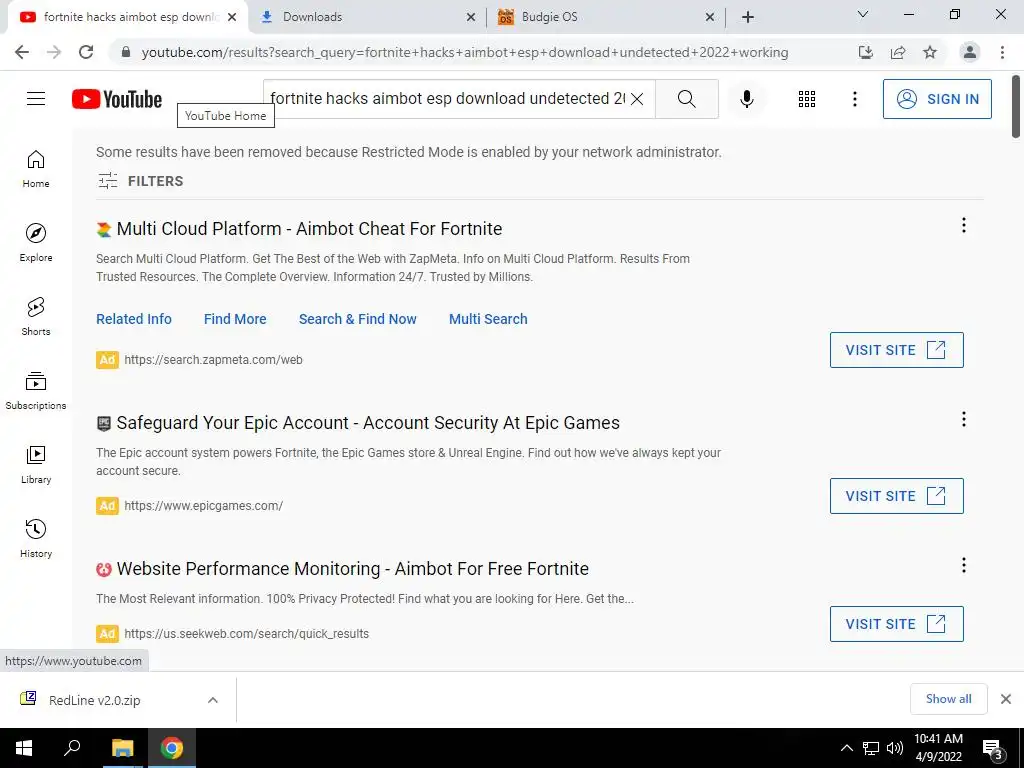Open Library in the sidebar

point(36,464)
